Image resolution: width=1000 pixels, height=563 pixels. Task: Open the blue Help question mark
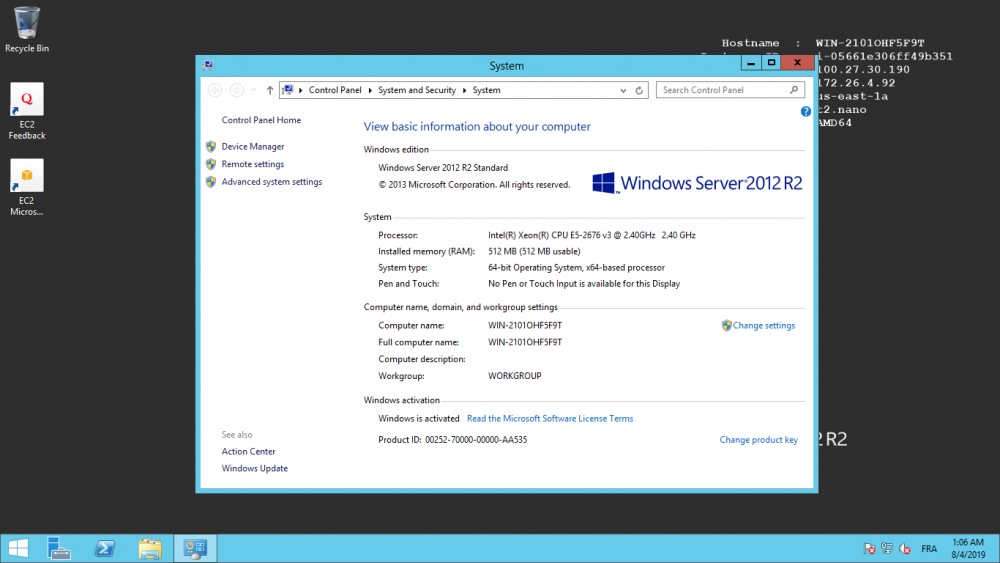[805, 112]
